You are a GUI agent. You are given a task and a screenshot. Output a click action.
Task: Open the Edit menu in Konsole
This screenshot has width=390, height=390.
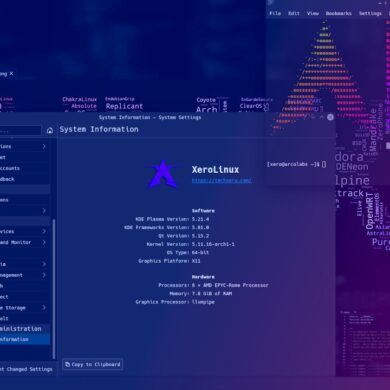point(294,13)
